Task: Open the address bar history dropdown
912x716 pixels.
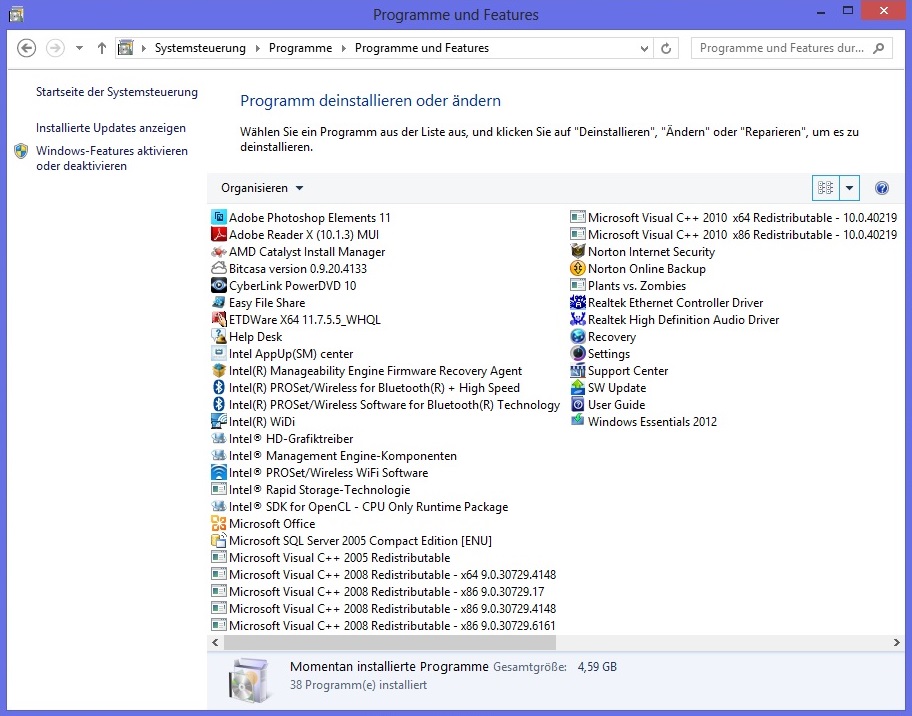Action: pyautogui.click(x=644, y=48)
